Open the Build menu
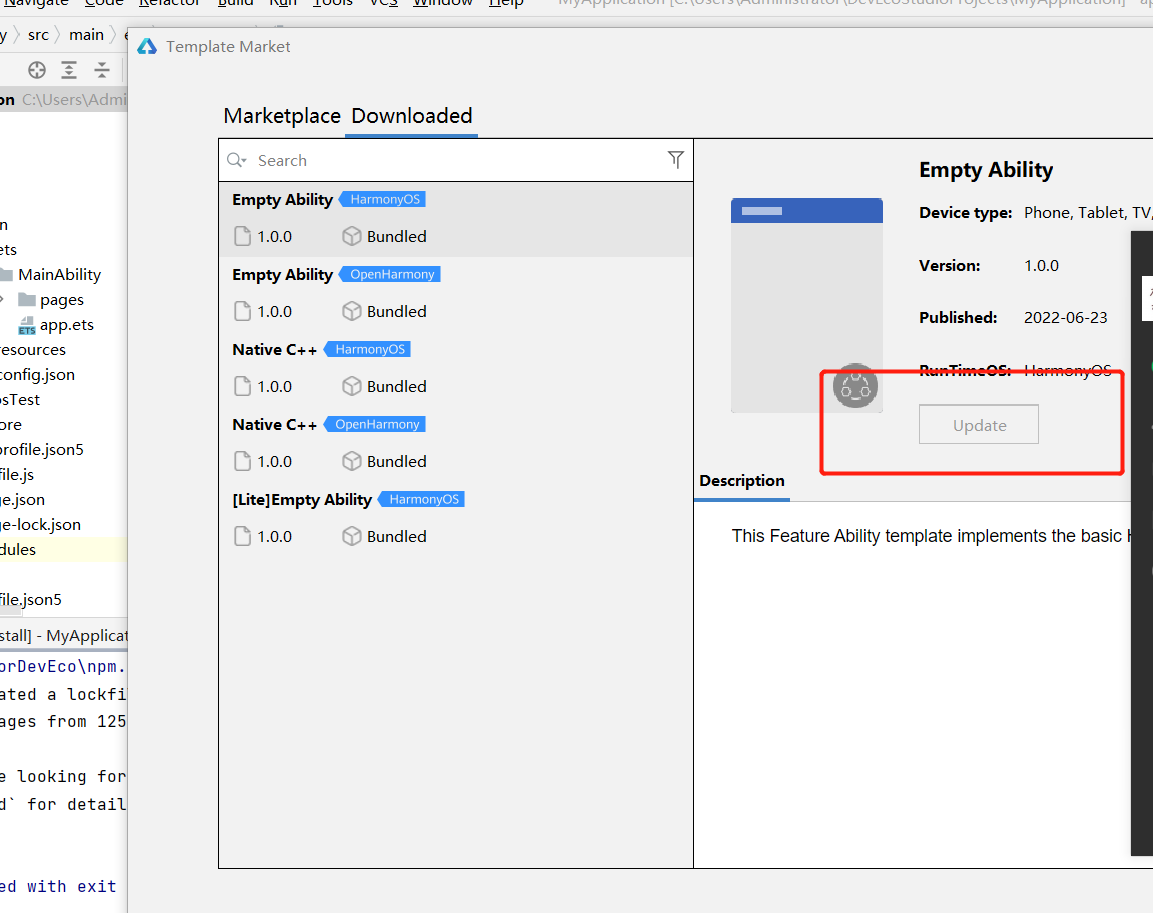Image resolution: width=1153 pixels, height=913 pixels. (235, 3)
